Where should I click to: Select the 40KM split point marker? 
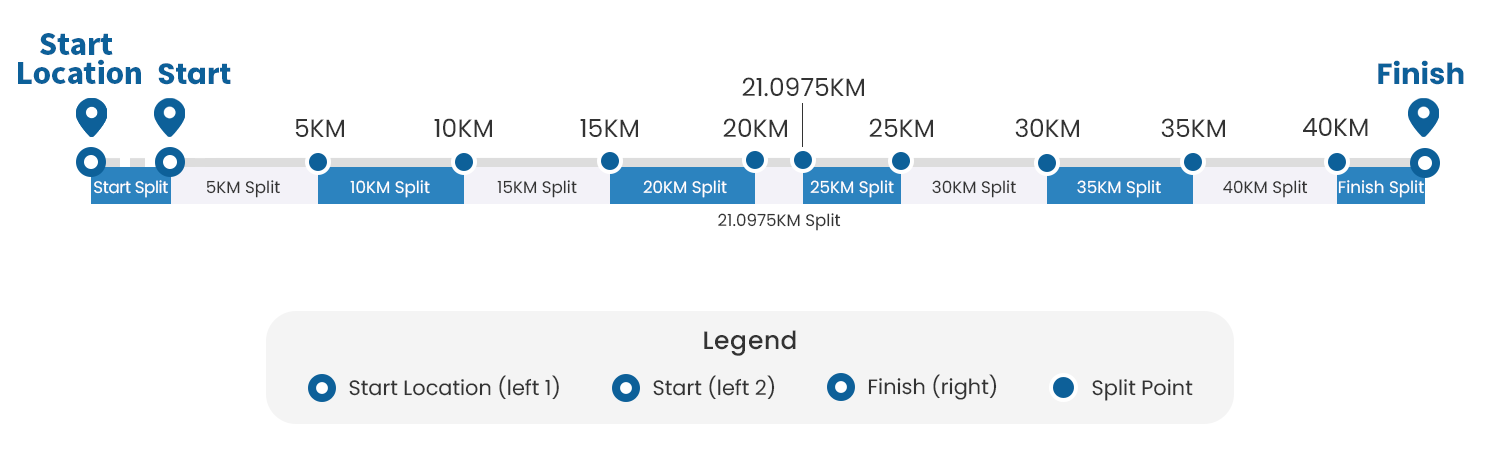[x=1337, y=161]
